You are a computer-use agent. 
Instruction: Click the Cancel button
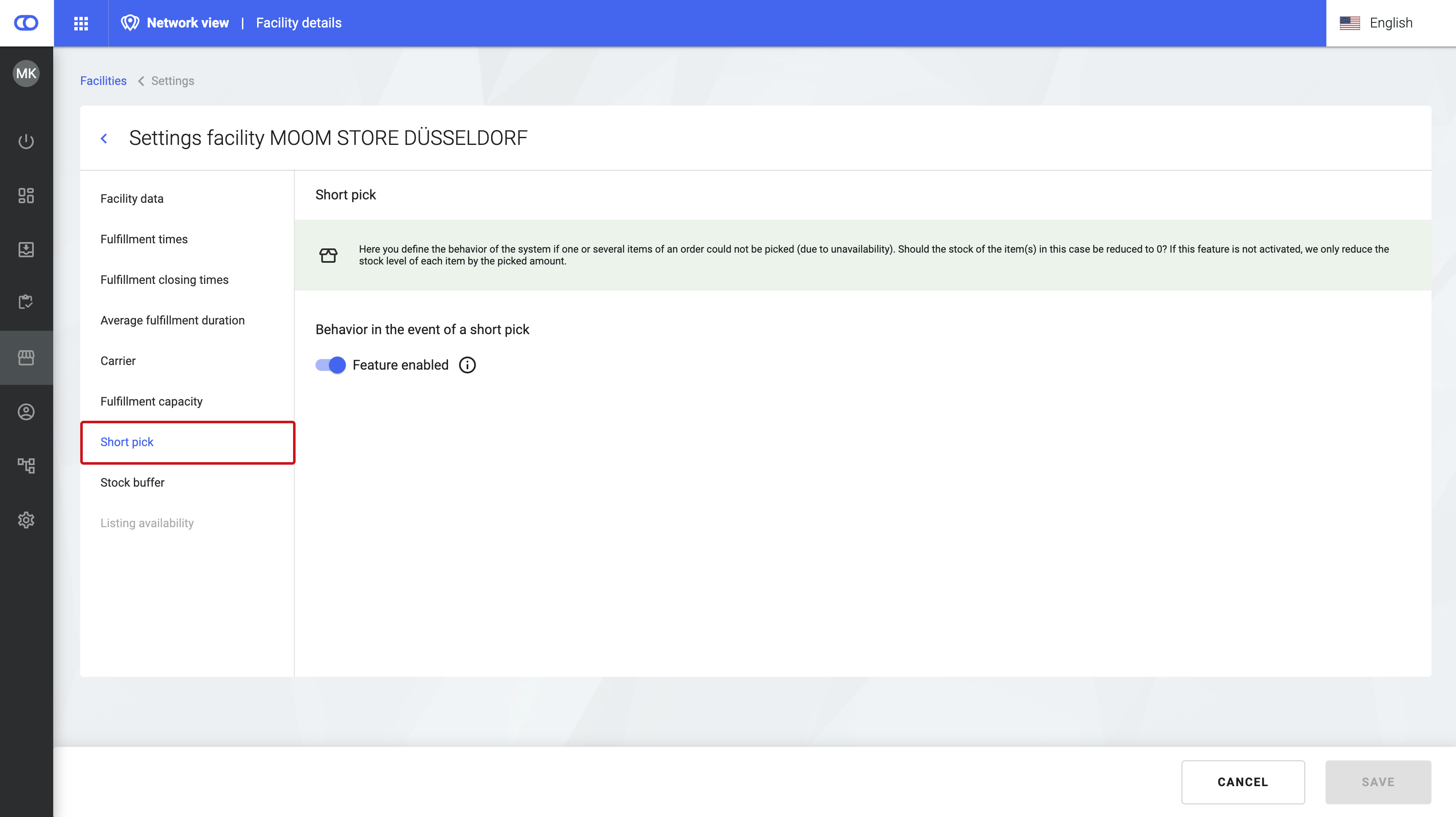[1242, 782]
